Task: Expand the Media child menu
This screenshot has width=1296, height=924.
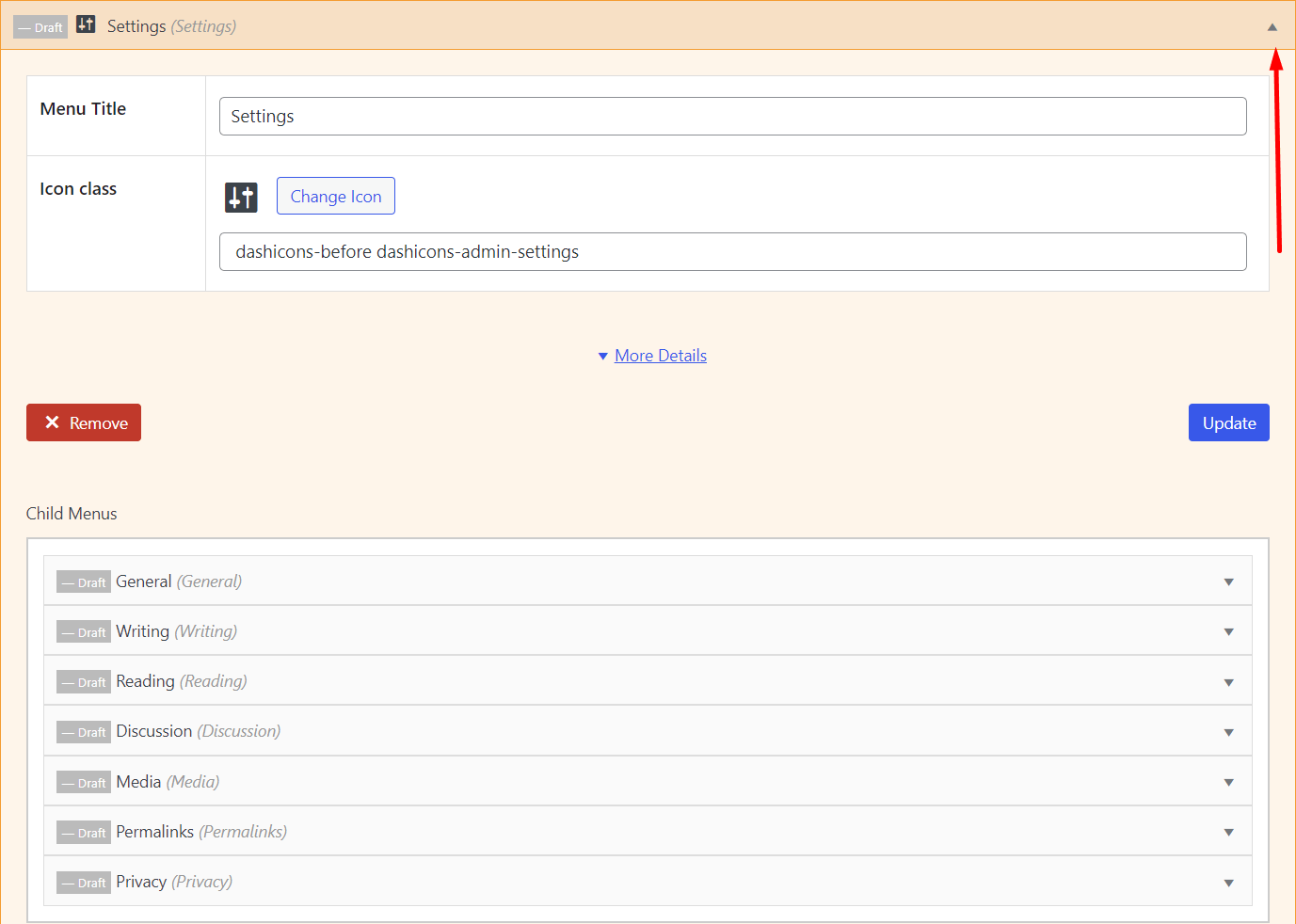Action: [x=1229, y=782]
